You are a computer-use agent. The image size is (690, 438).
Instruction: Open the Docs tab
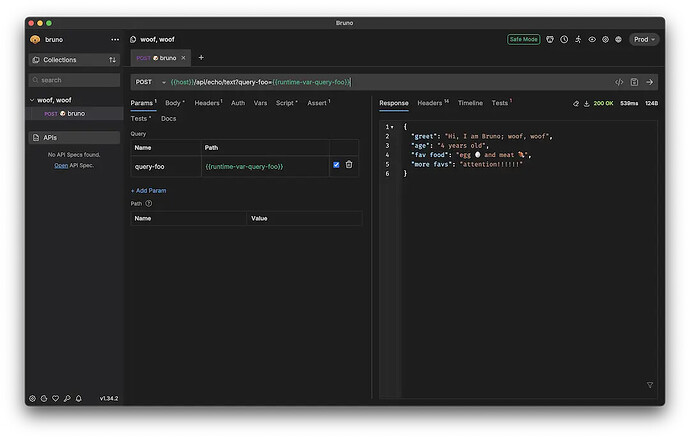169,119
